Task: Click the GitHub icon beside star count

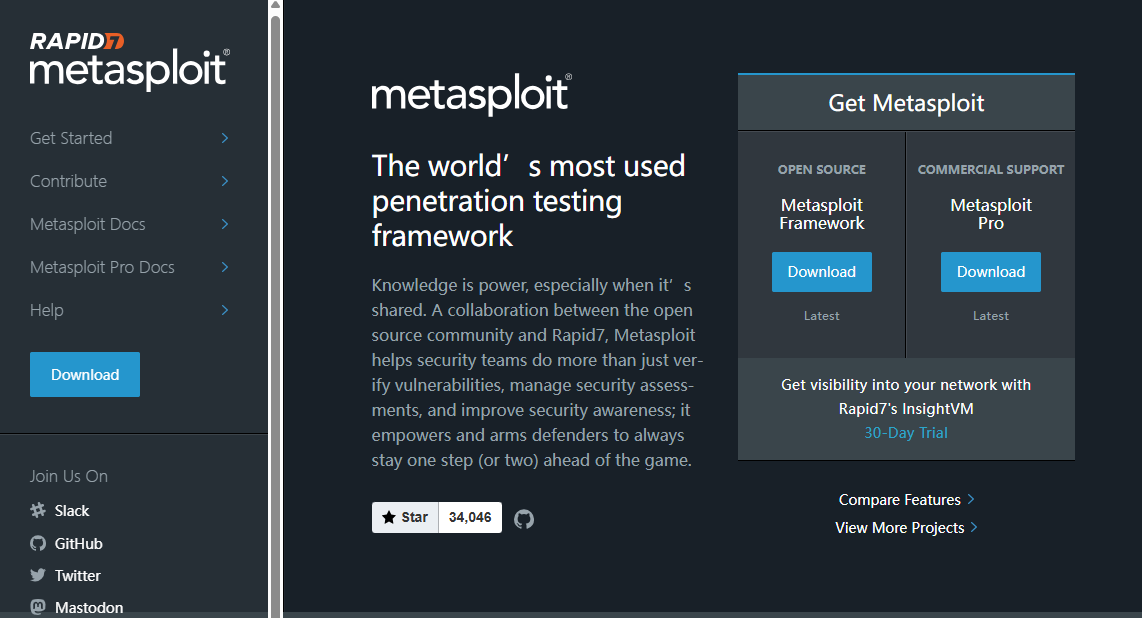Action: pos(524,519)
